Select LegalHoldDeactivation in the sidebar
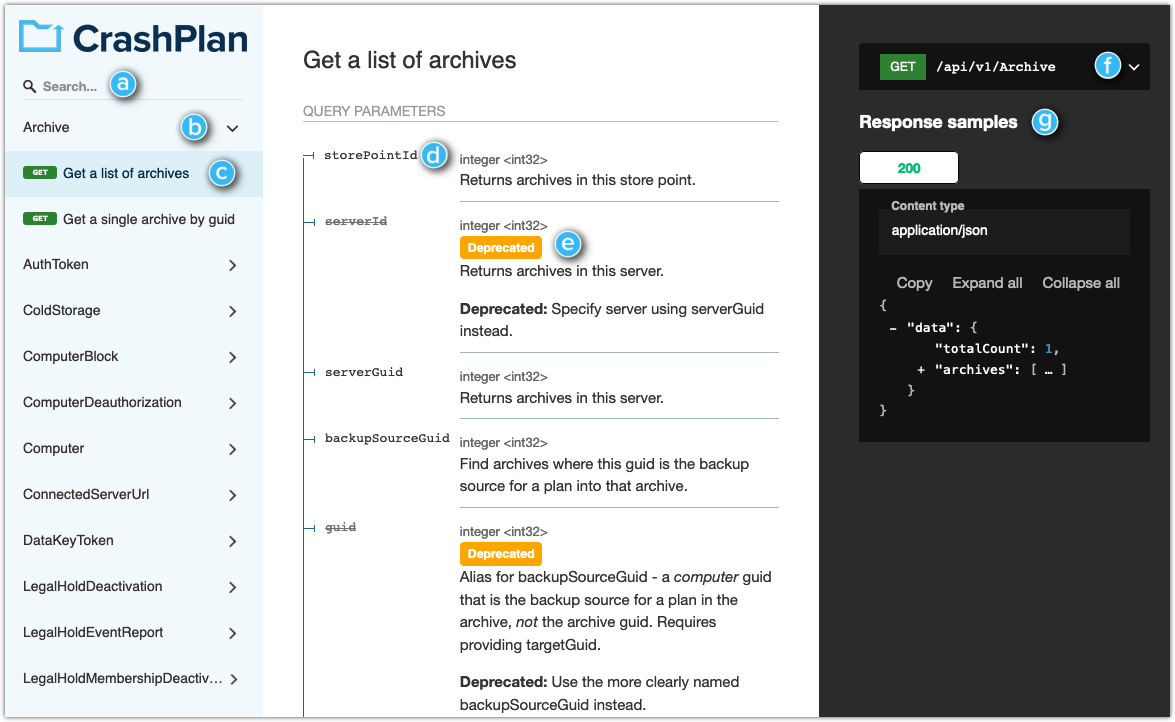Image resolution: width=1175 pixels, height=722 pixels. point(92,586)
